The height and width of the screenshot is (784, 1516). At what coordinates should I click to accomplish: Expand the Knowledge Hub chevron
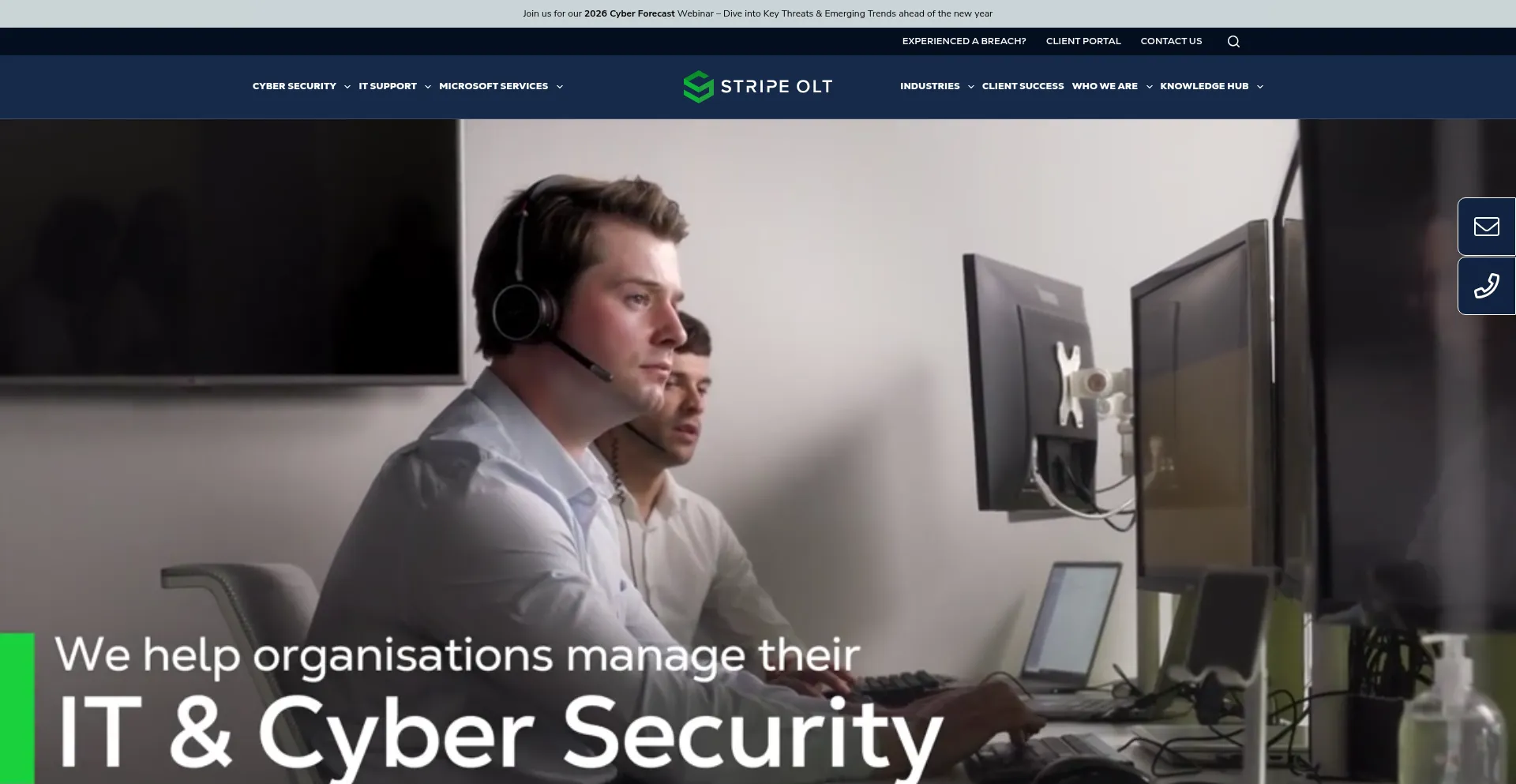[x=1260, y=87]
